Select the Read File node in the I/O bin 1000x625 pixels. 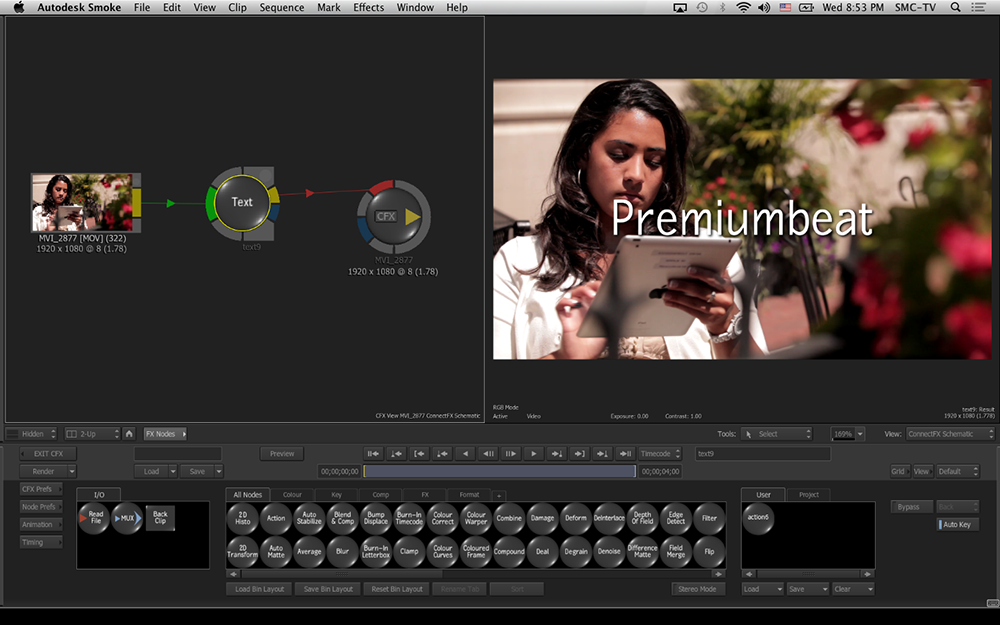tap(95, 518)
